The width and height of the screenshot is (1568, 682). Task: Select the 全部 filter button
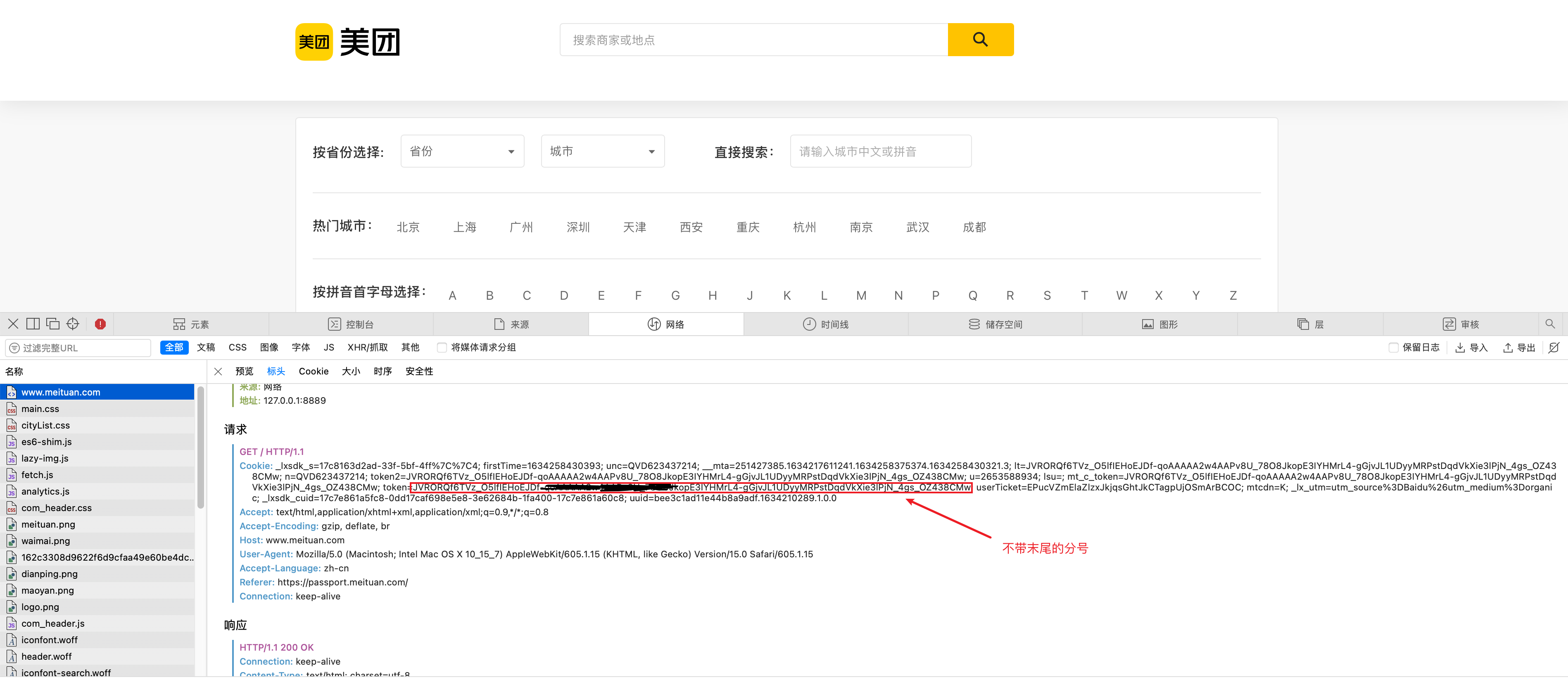[x=174, y=347]
